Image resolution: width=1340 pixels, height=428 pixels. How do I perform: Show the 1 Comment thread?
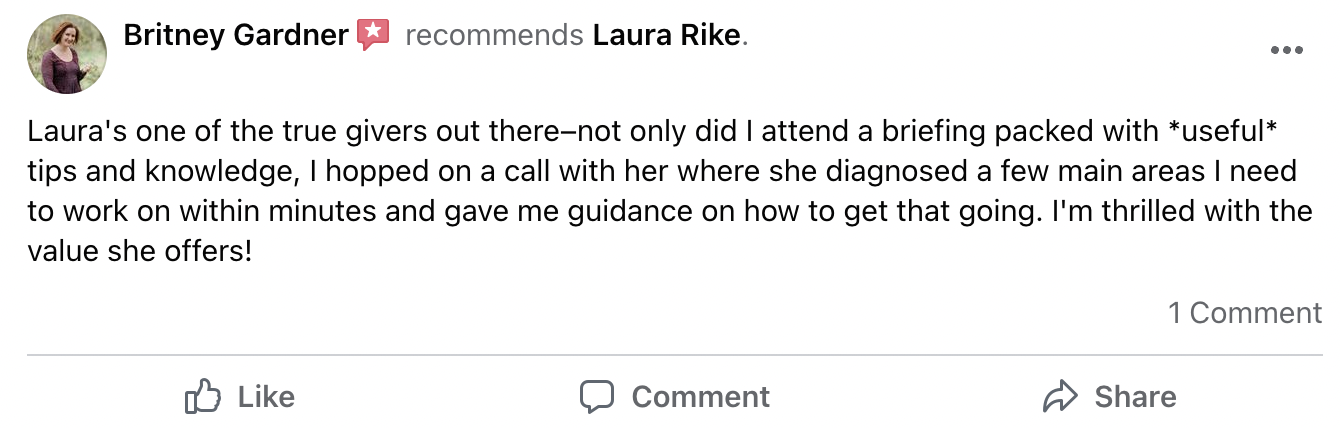coord(1245,313)
